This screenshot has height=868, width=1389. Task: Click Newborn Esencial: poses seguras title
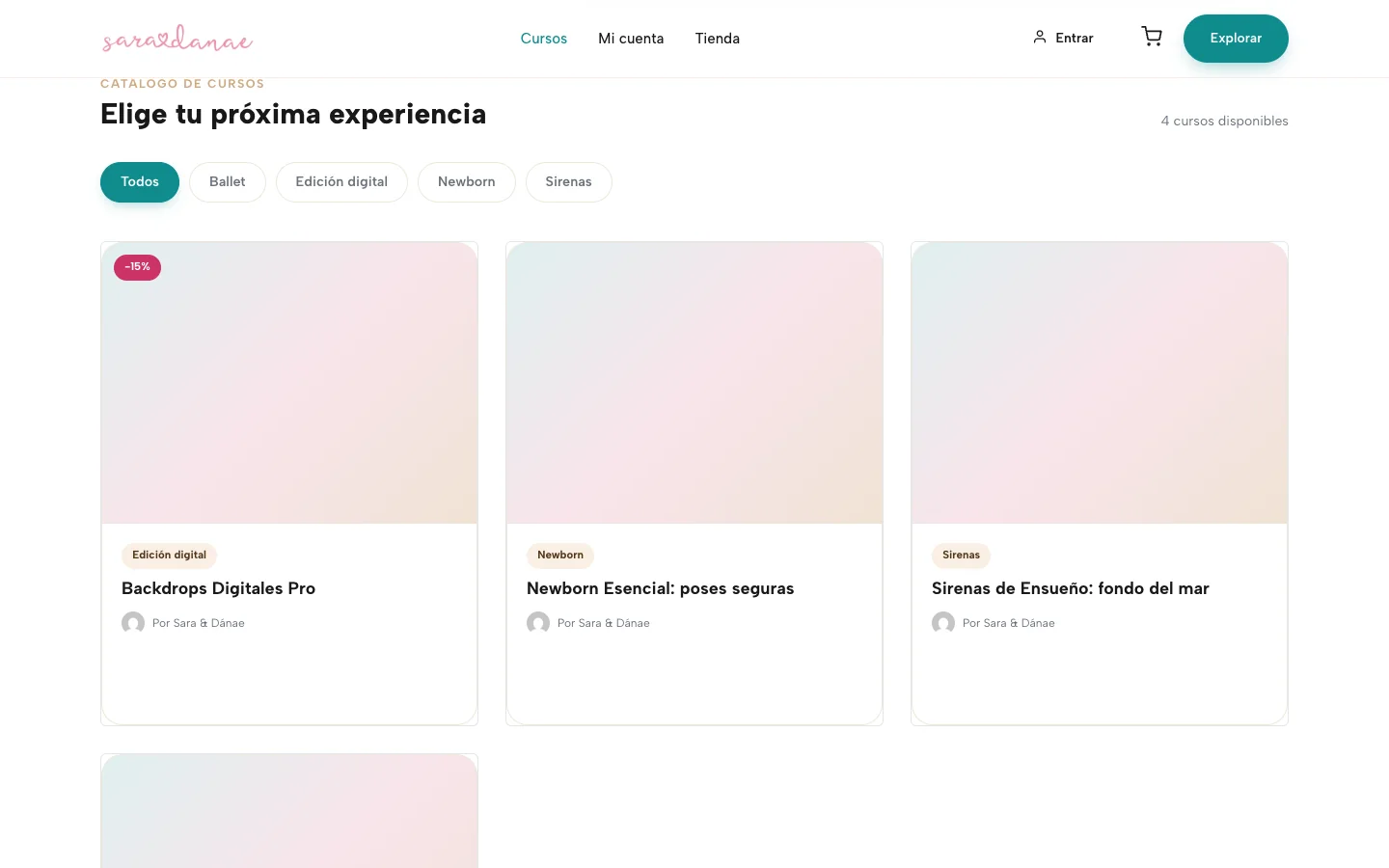point(661,588)
